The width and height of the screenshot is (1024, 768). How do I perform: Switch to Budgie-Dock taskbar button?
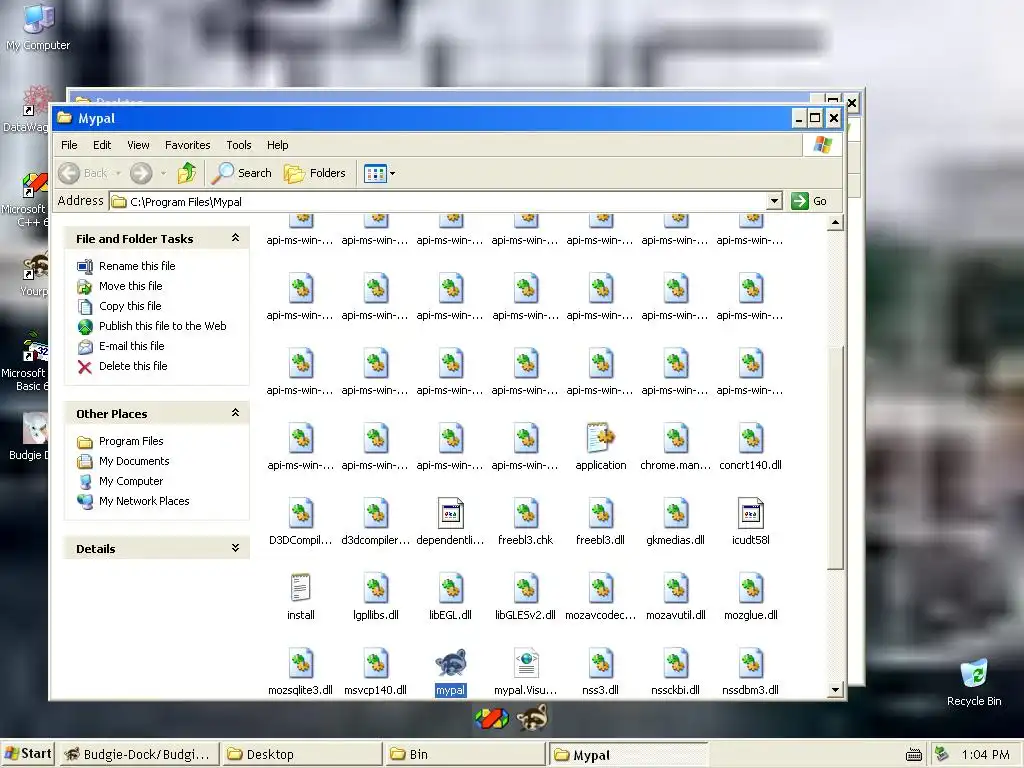point(138,754)
